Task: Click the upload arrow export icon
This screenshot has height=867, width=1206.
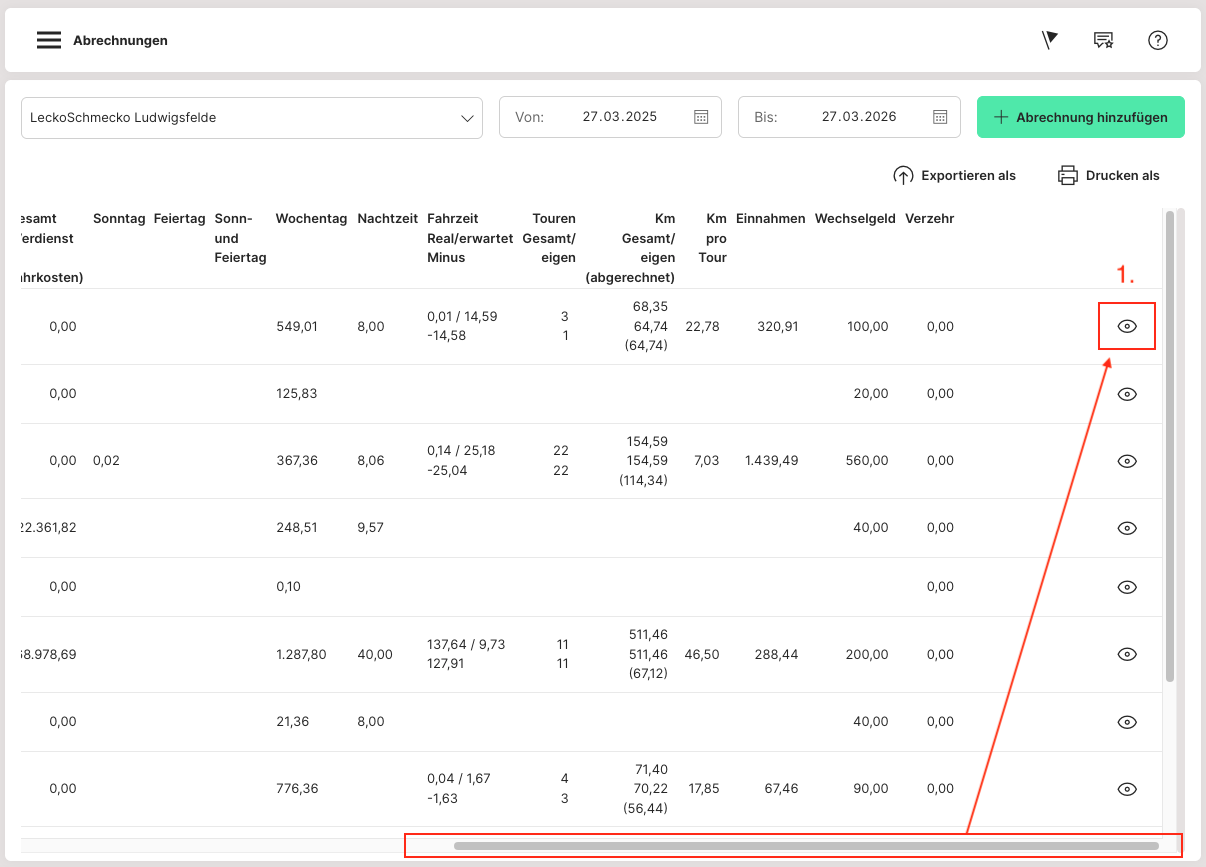Action: coord(903,176)
